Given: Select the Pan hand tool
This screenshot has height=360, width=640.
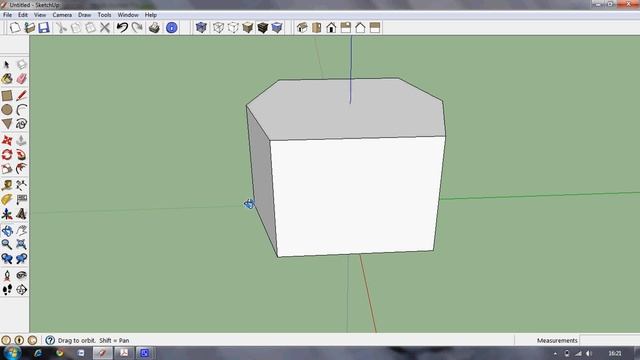Looking at the screenshot, I should point(21,231).
